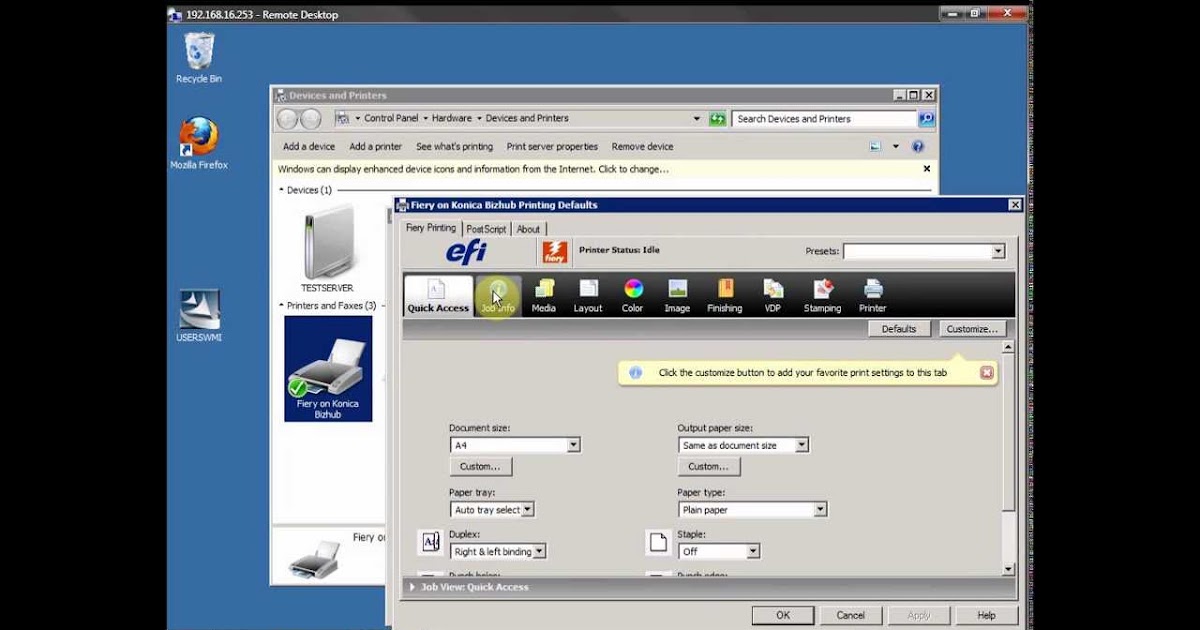Open Print server properties

point(552,146)
